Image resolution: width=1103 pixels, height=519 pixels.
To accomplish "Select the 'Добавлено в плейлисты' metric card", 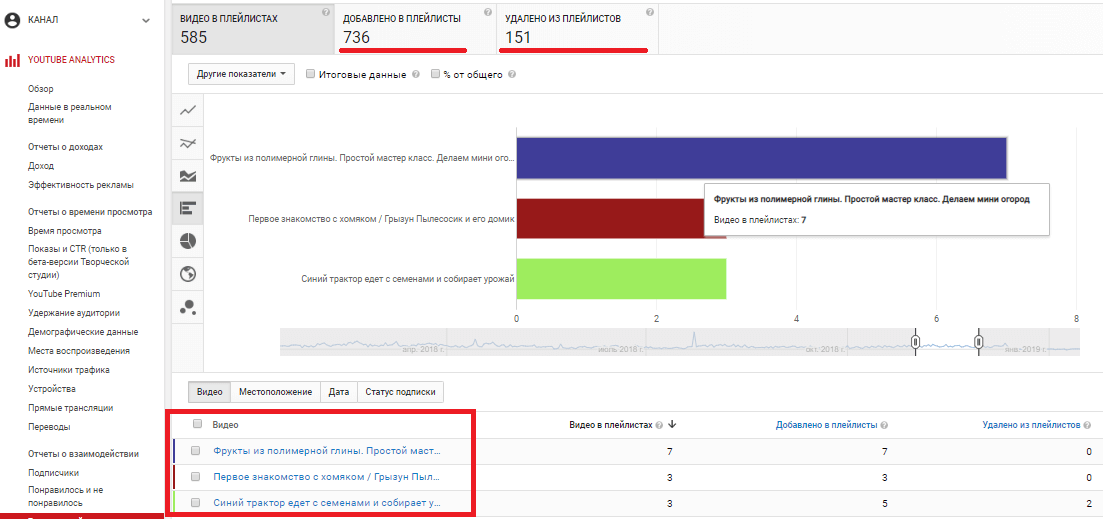I will click(415, 28).
